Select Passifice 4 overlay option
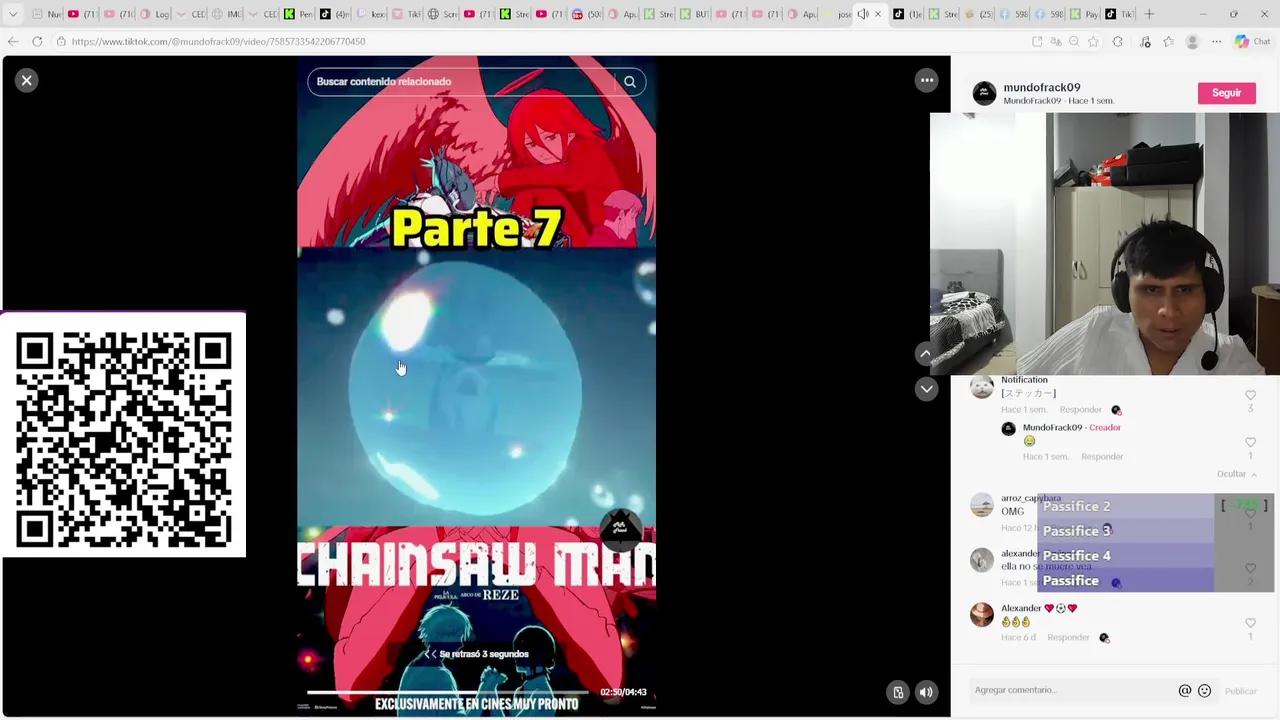The height and width of the screenshot is (720, 1280). (x=1125, y=555)
